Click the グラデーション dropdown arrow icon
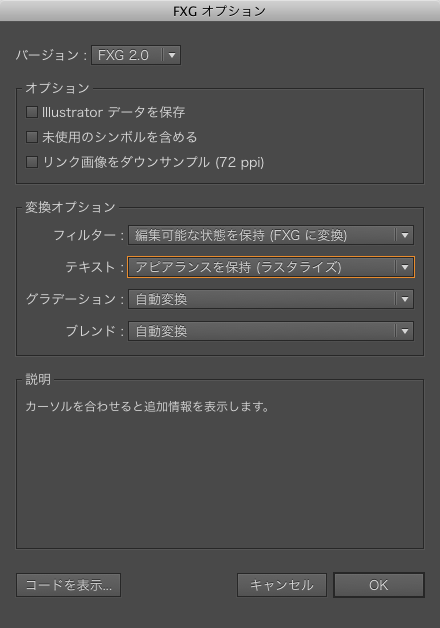 (405, 299)
